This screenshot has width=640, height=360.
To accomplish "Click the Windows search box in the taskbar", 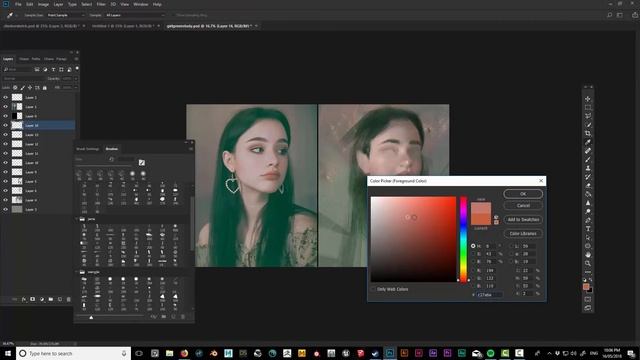I will (73, 353).
